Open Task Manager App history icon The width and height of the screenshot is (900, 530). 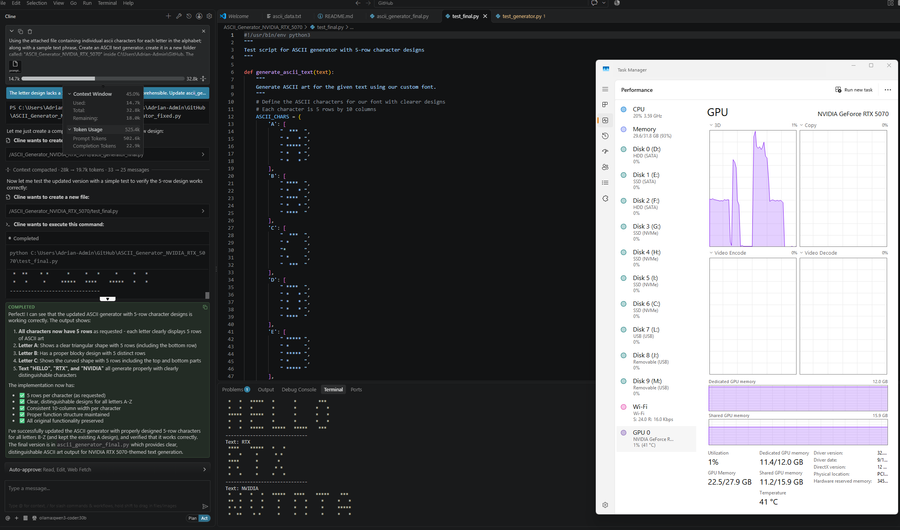click(x=605, y=136)
